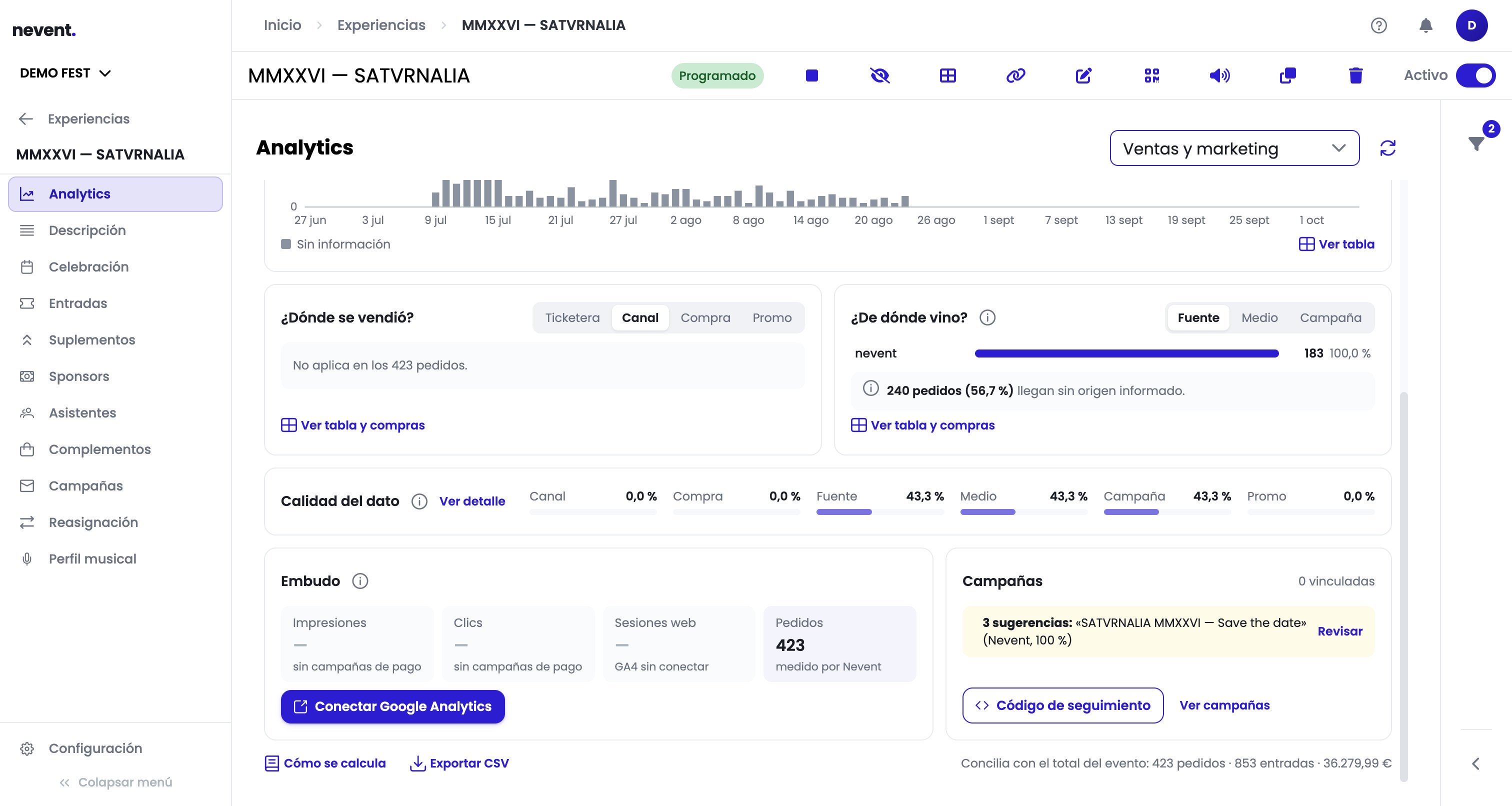Click Ver tabla y compras in ¿Dónde se vendió?

tap(353, 425)
